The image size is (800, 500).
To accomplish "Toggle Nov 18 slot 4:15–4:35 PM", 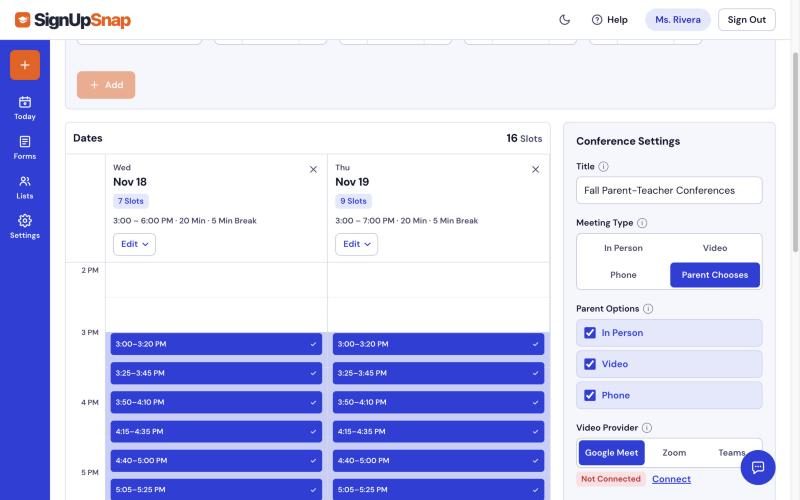I will point(216,431).
